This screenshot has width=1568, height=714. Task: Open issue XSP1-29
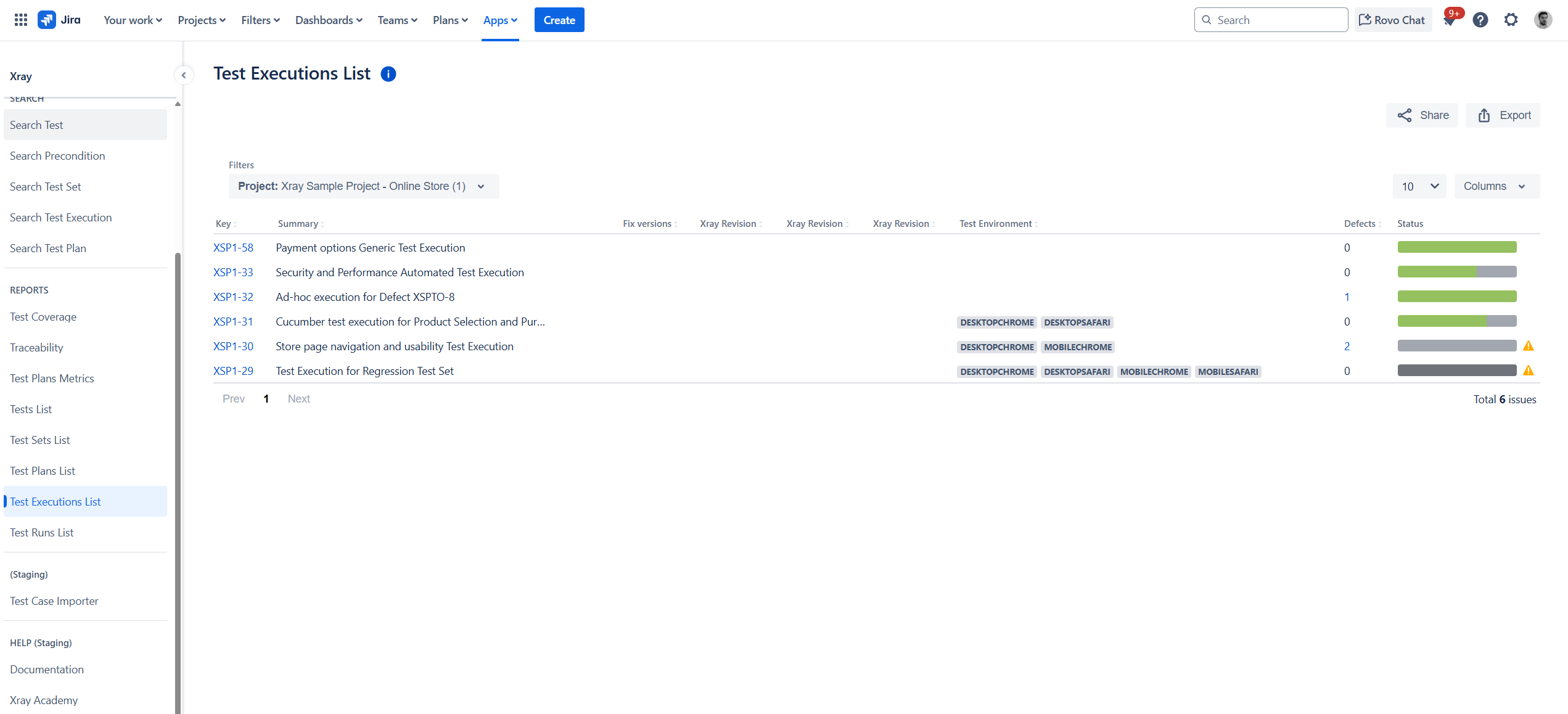(x=233, y=371)
